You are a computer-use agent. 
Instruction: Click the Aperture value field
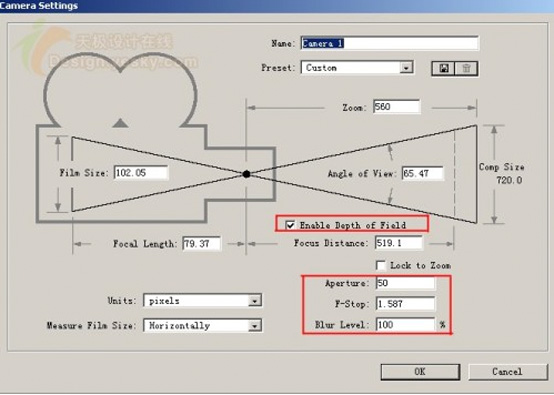[x=405, y=283]
